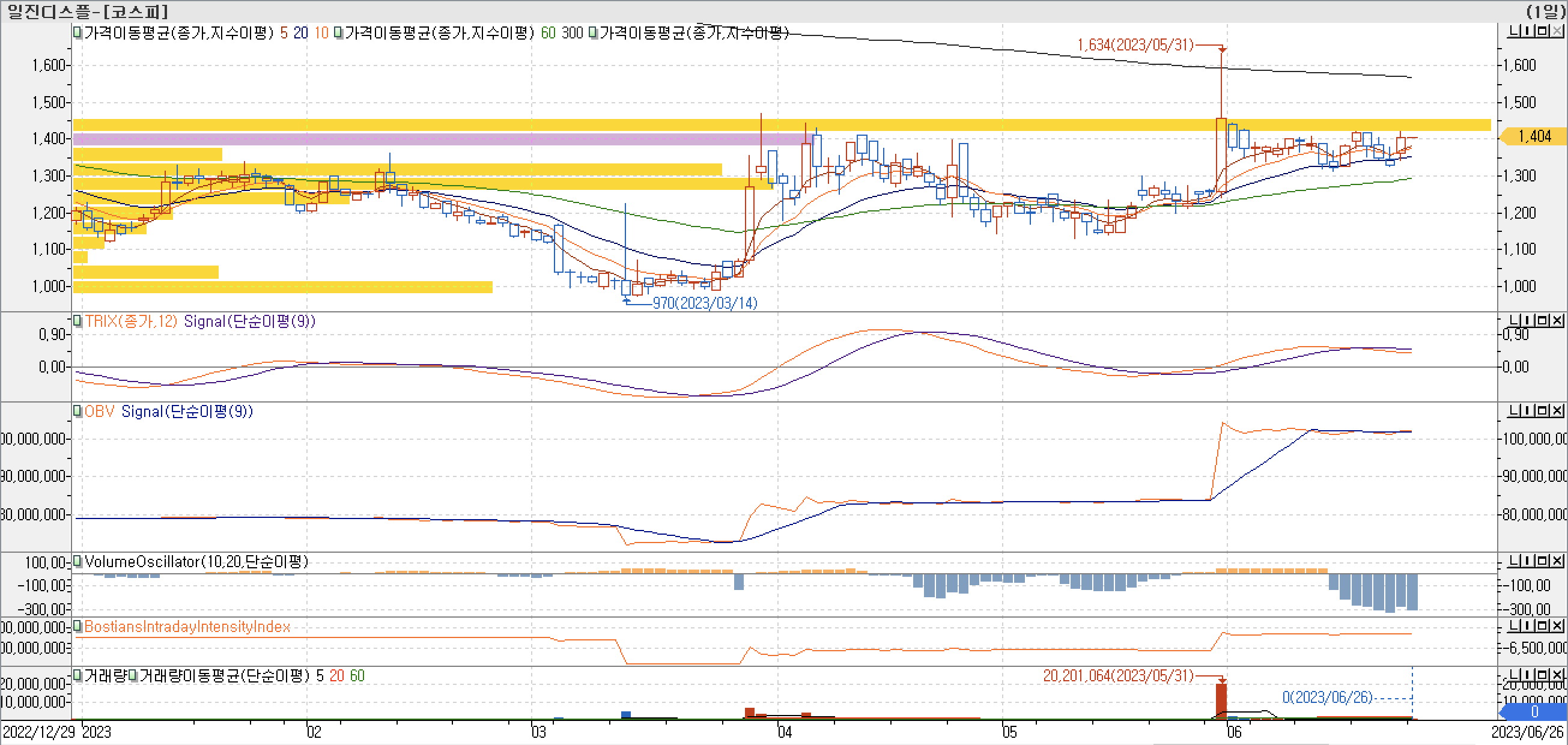This screenshot has width=1568, height=745.
Task: Click the vertical bar icon in price panel
Action: 1528,31
